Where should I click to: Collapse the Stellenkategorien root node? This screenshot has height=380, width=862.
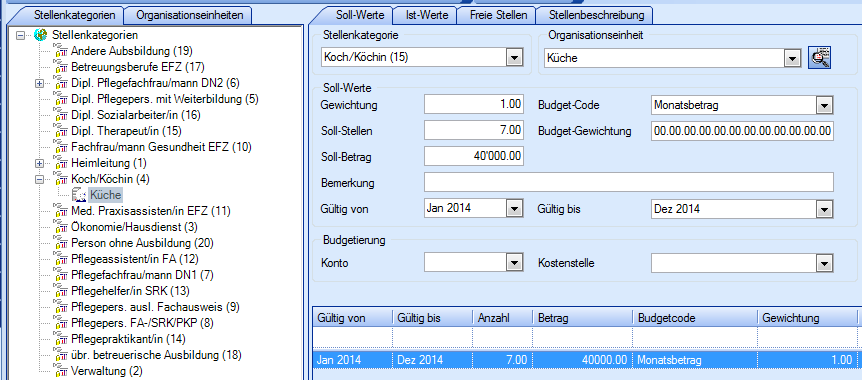(x=21, y=35)
